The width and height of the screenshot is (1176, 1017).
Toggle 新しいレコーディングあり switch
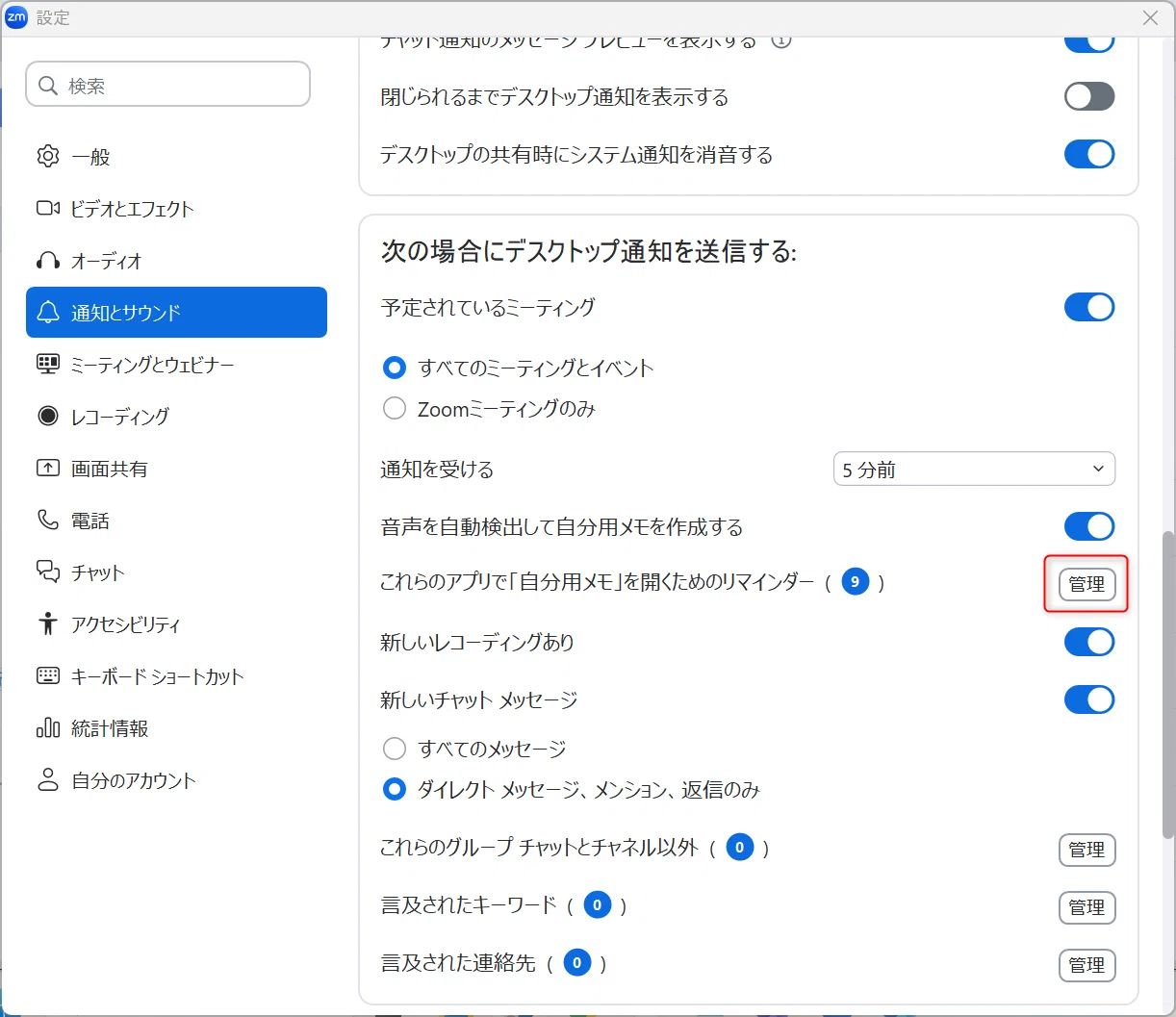pos(1089,642)
